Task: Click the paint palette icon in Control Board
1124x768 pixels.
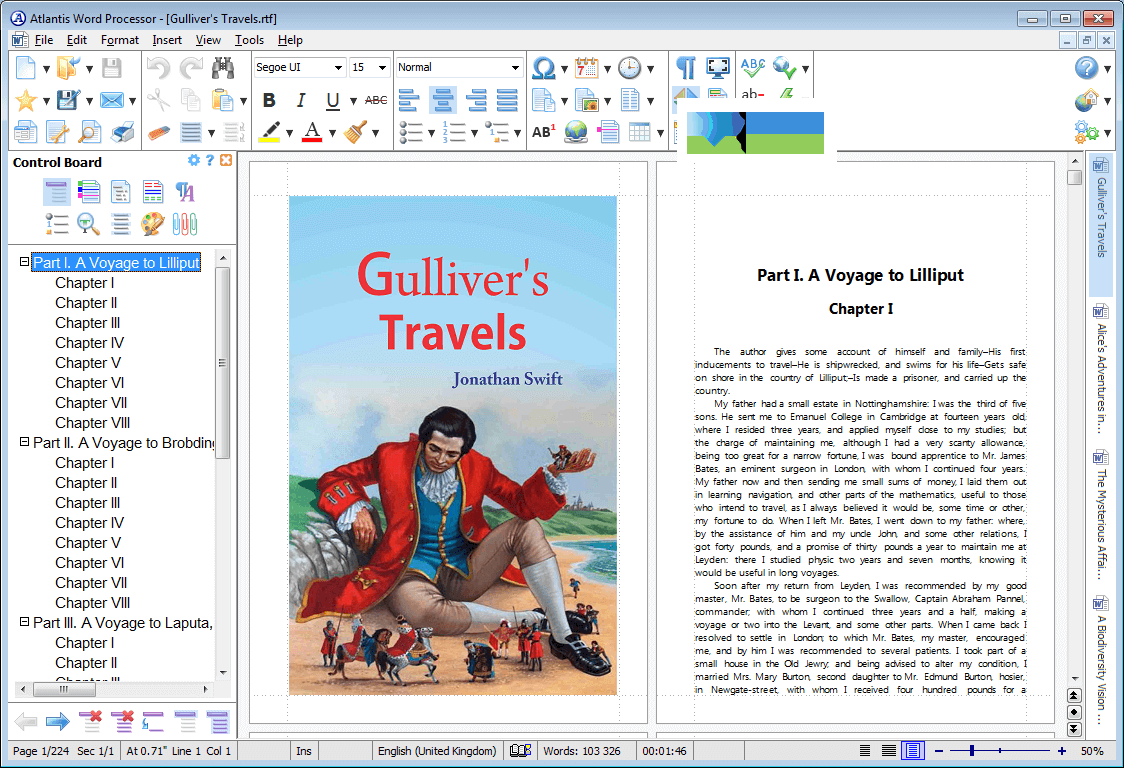Action: click(x=152, y=224)
